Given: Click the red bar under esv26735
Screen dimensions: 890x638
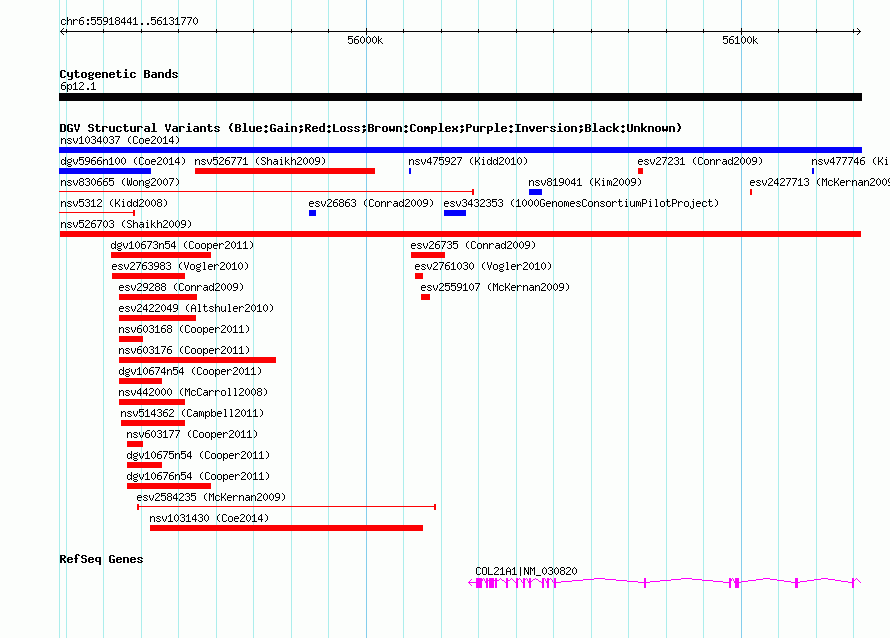Looking at the screenshot, I should [428, 255].
